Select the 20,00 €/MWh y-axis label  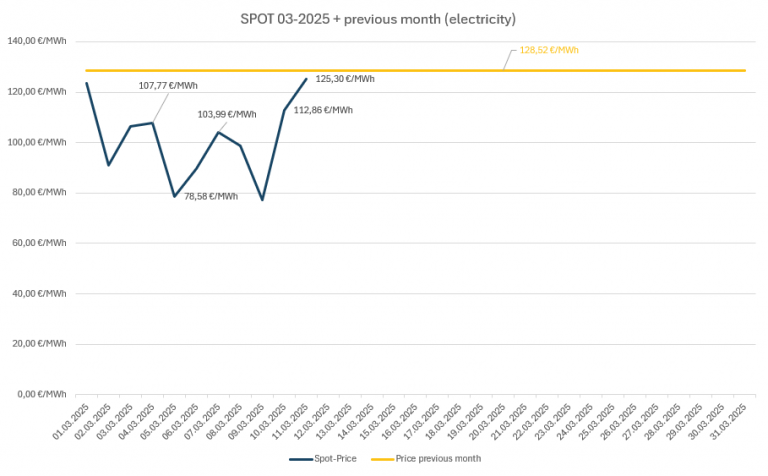click(38, 343)
